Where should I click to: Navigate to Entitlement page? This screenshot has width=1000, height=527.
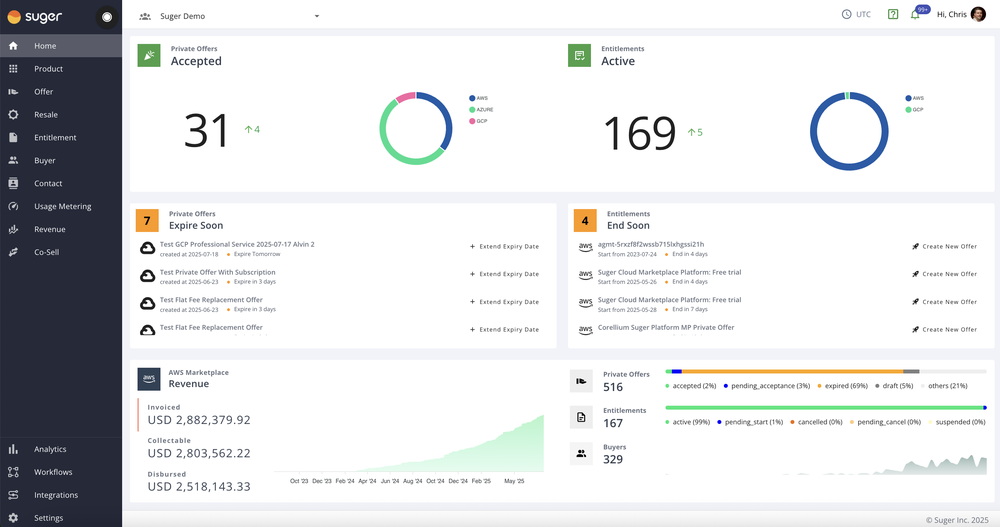[x=61, y=138]
